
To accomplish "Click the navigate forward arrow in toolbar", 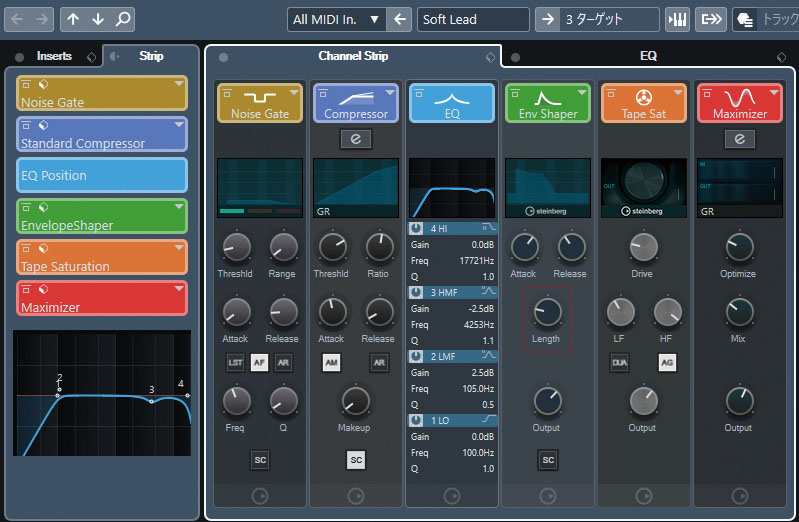I will pyautogui.click(x=42, y=19).
